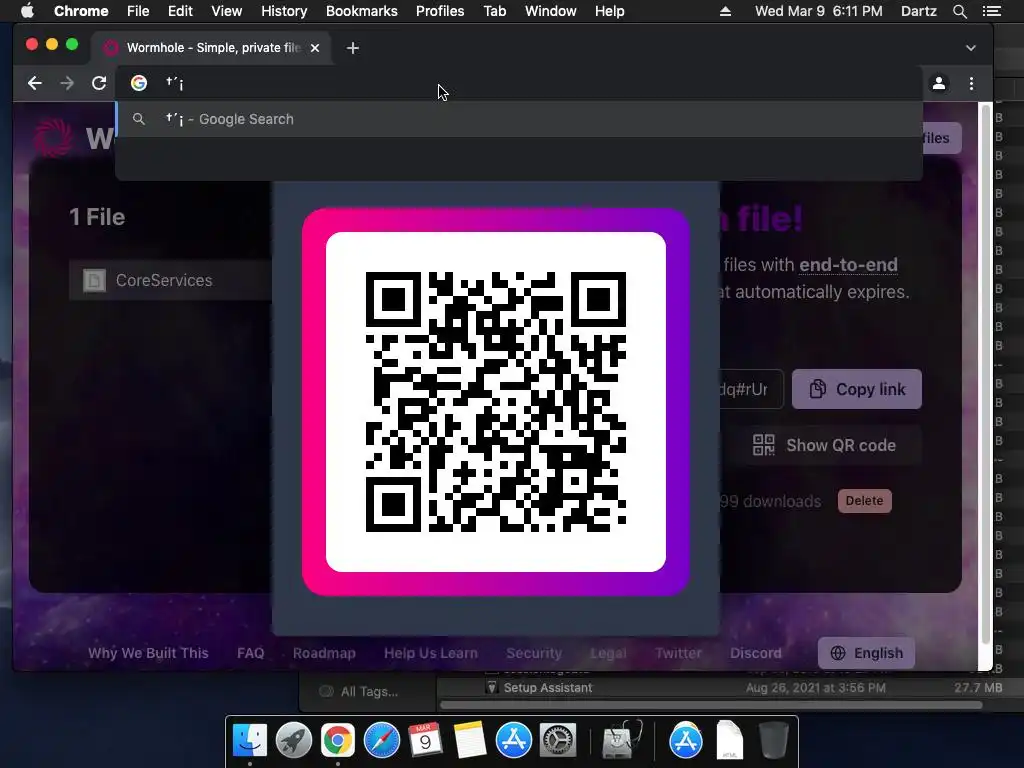Open the Notification Center list icon
The image size is (1024, 768).
tap(991, 11)
